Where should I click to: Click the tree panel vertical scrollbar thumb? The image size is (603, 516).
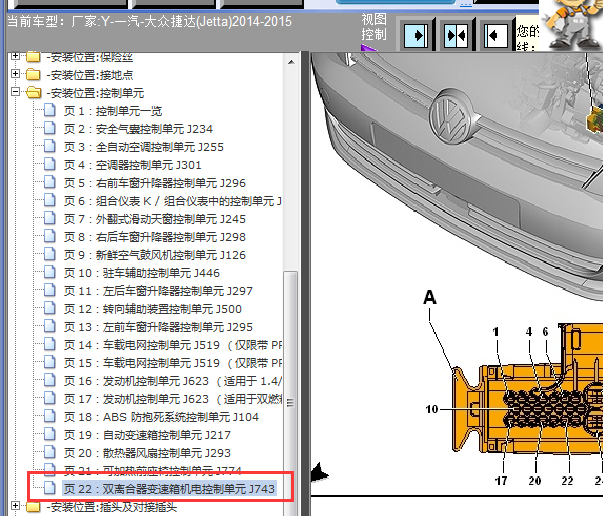290,393
